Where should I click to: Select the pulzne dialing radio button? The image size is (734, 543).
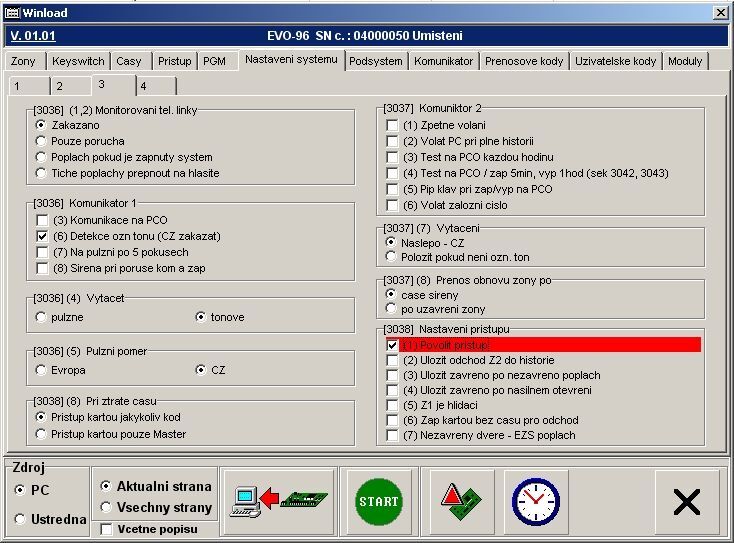click(x=42, y=317)
